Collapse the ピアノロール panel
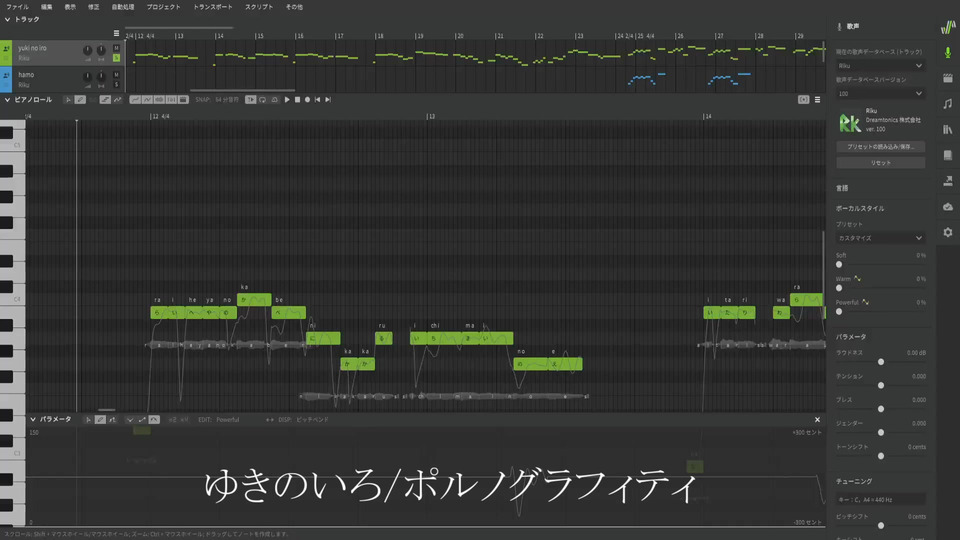The width and height of the screenshot is (960, 540). coord(7,100)
